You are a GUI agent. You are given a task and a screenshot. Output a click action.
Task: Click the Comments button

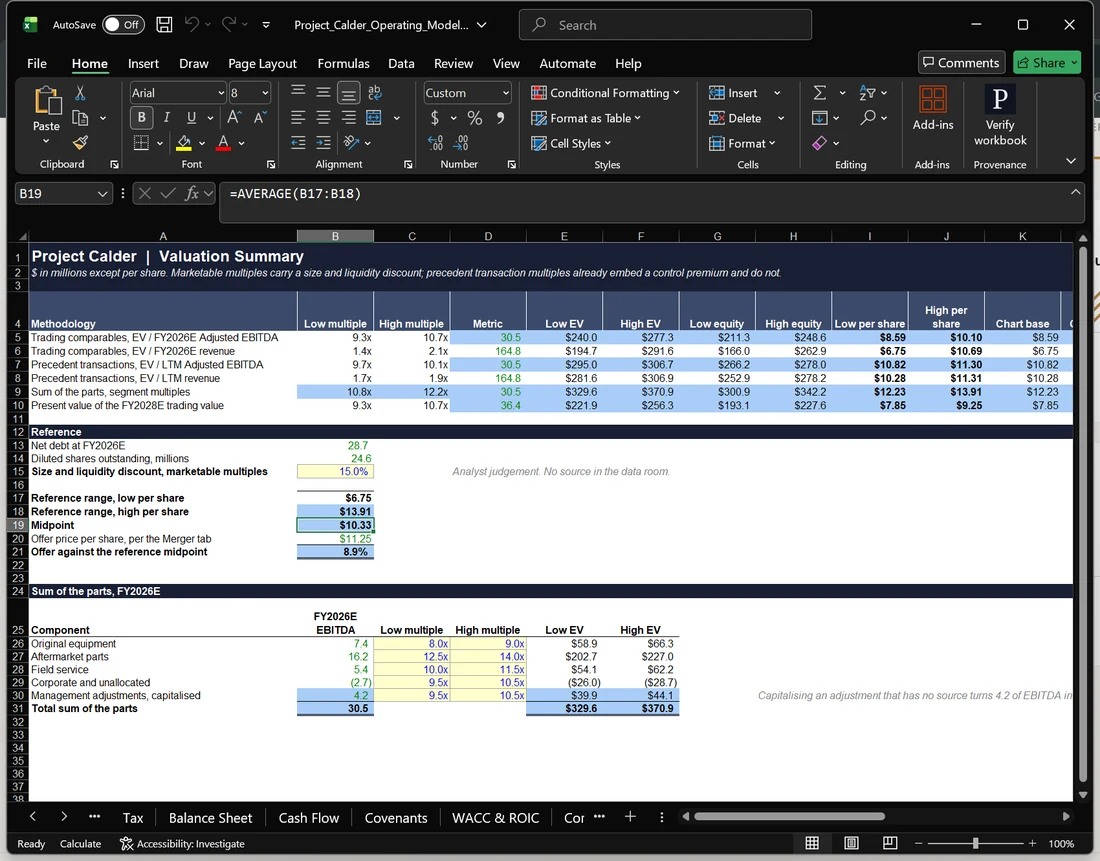click(x=961, y=62)
